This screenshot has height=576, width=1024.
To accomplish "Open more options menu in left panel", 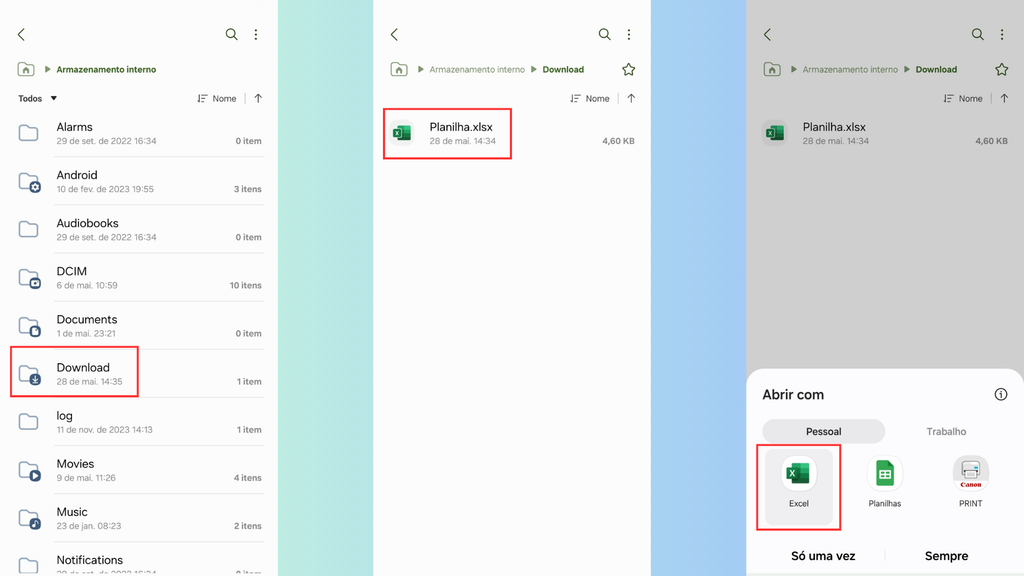I will click(256, 34).
